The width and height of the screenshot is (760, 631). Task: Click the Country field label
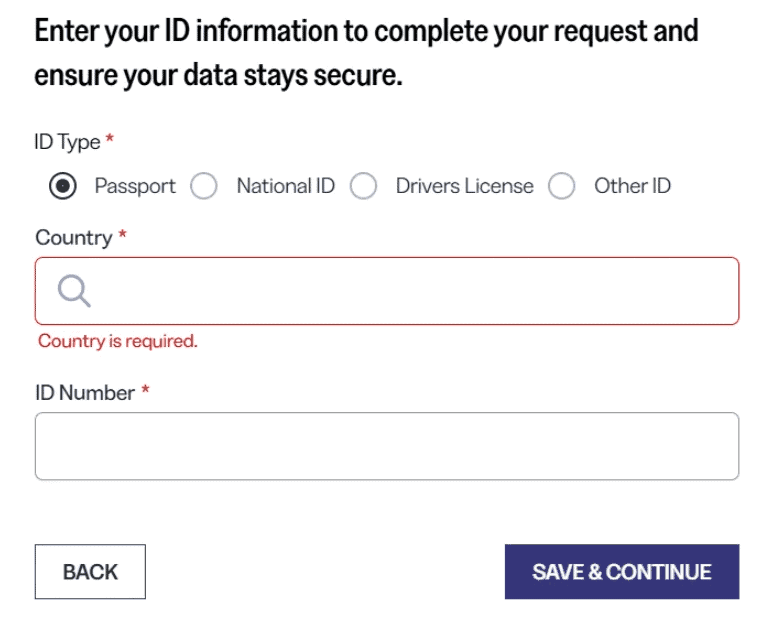74,237
